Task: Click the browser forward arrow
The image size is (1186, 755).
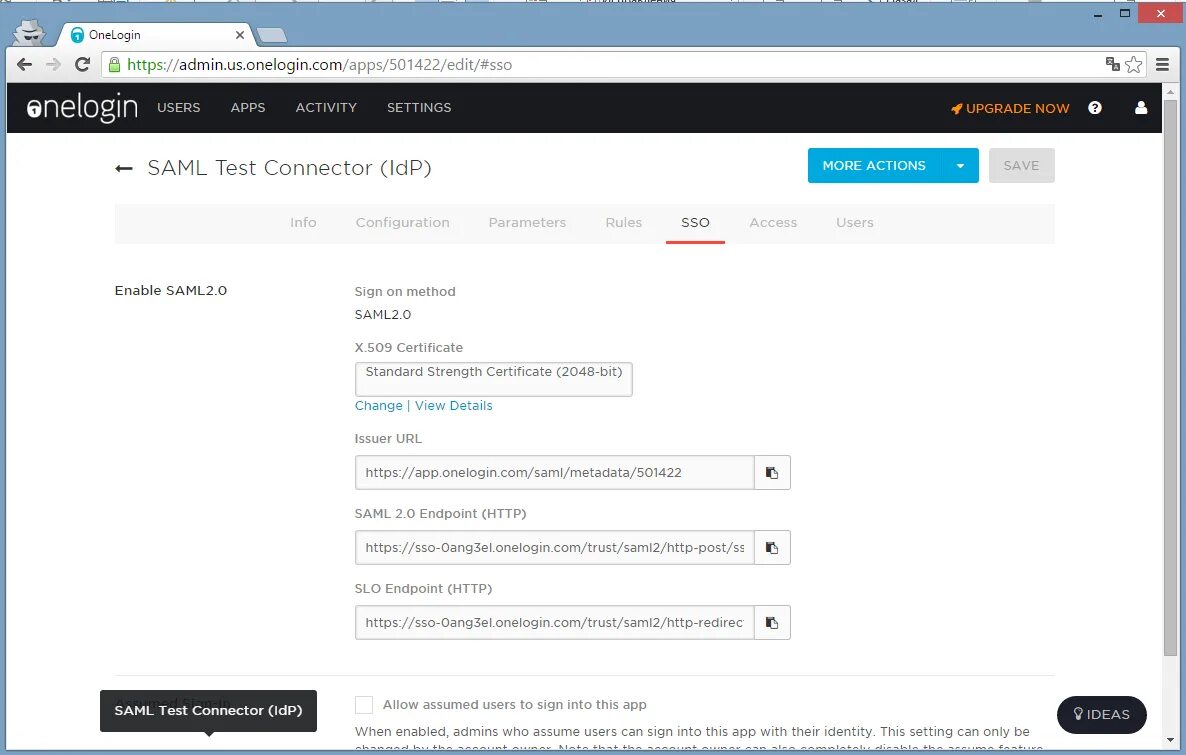Action: pos(53,64)
